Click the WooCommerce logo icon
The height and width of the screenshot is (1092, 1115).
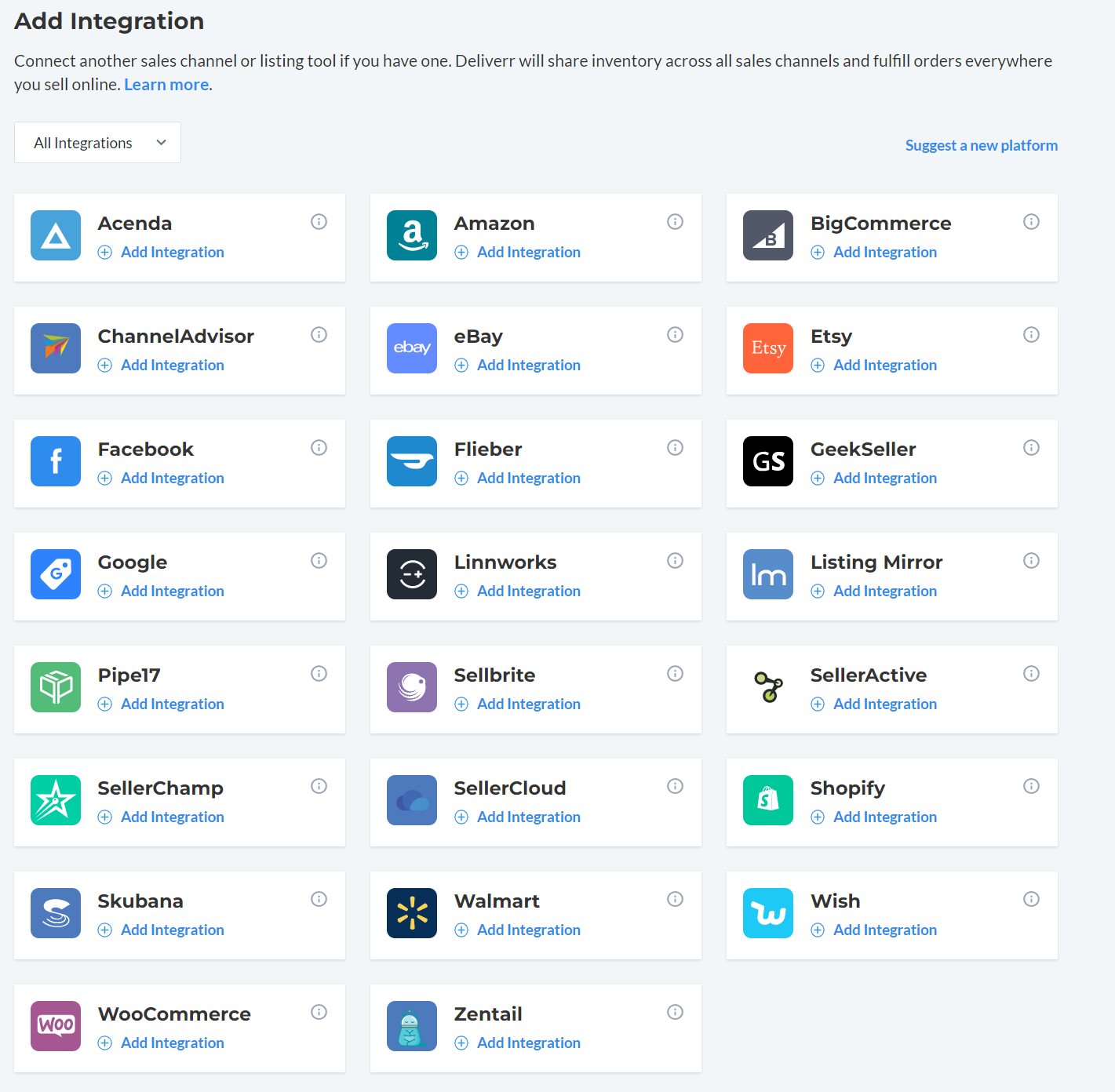pos(56,1026)
